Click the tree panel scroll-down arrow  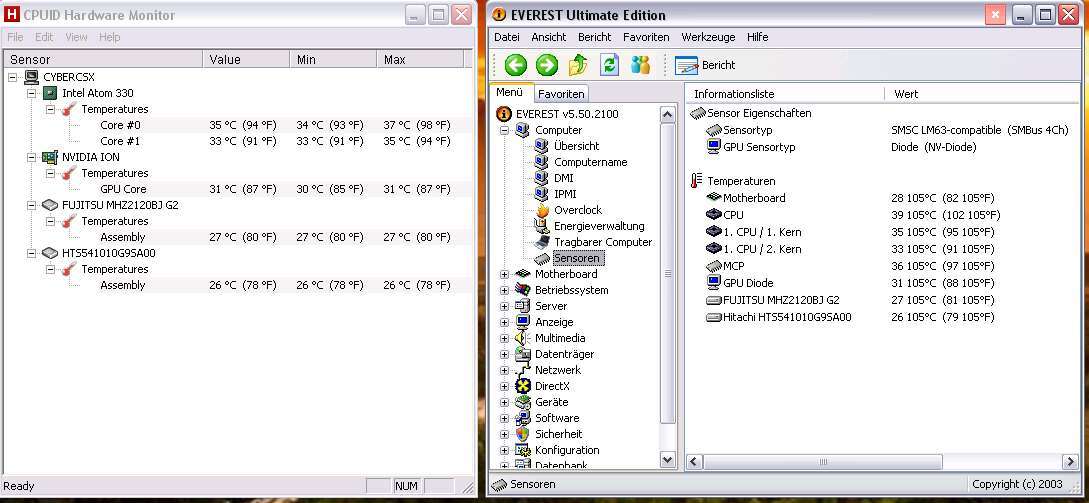(667, 459)
